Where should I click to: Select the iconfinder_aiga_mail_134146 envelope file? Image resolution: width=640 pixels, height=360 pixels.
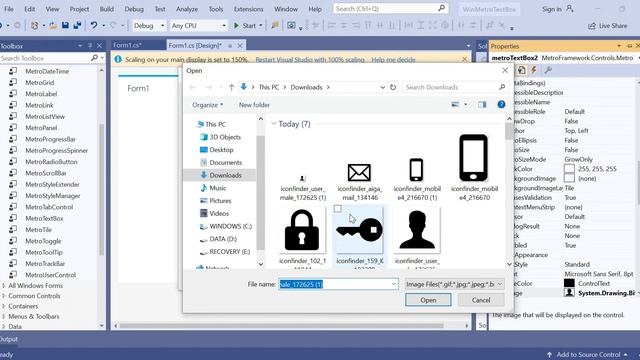360,181
